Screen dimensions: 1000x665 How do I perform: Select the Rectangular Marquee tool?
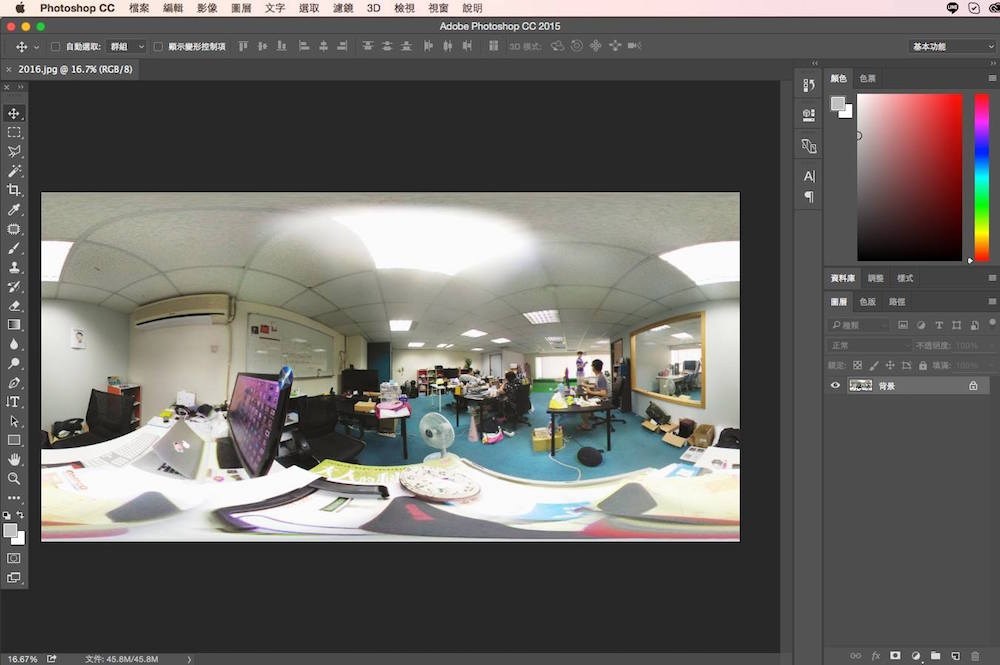tap(14, 132)
